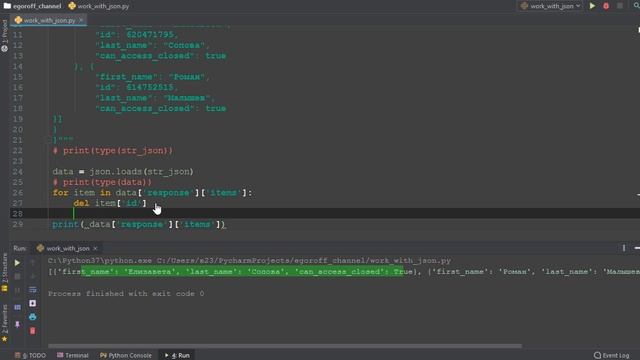The image size is (640, 360).
Task: Close the work_with_json Run tab
Action: click(x=95, y=248)
